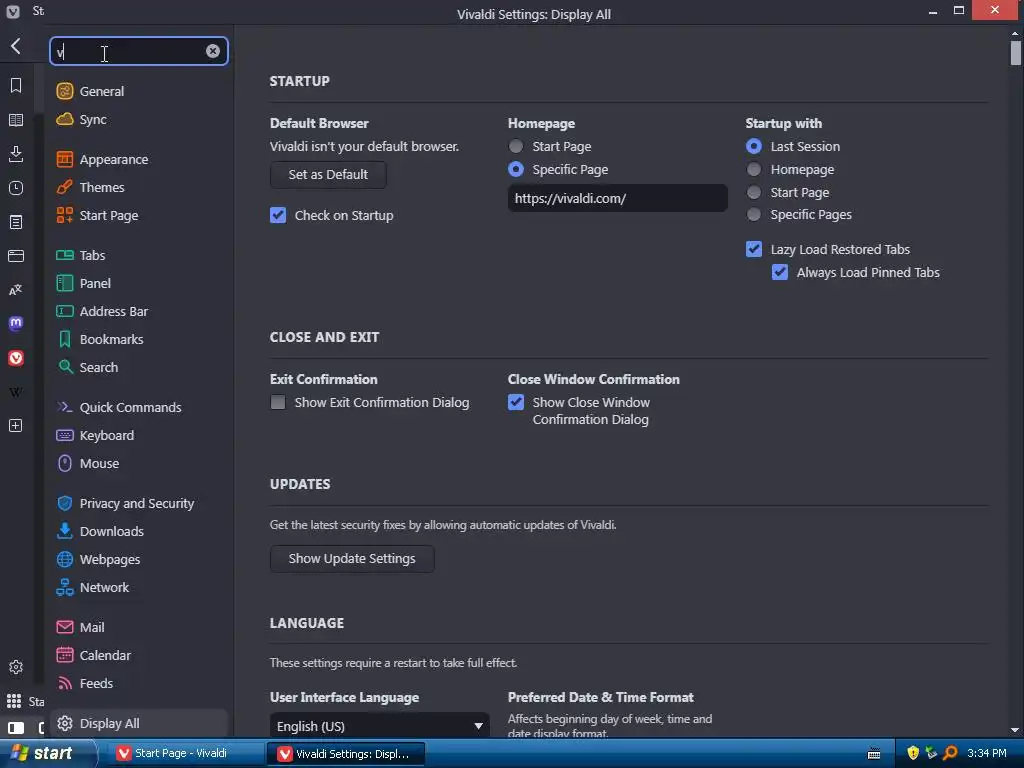This screenshot has height=768, width=1024.
Task: Click the Windows start button
Action: coord(48,753)
